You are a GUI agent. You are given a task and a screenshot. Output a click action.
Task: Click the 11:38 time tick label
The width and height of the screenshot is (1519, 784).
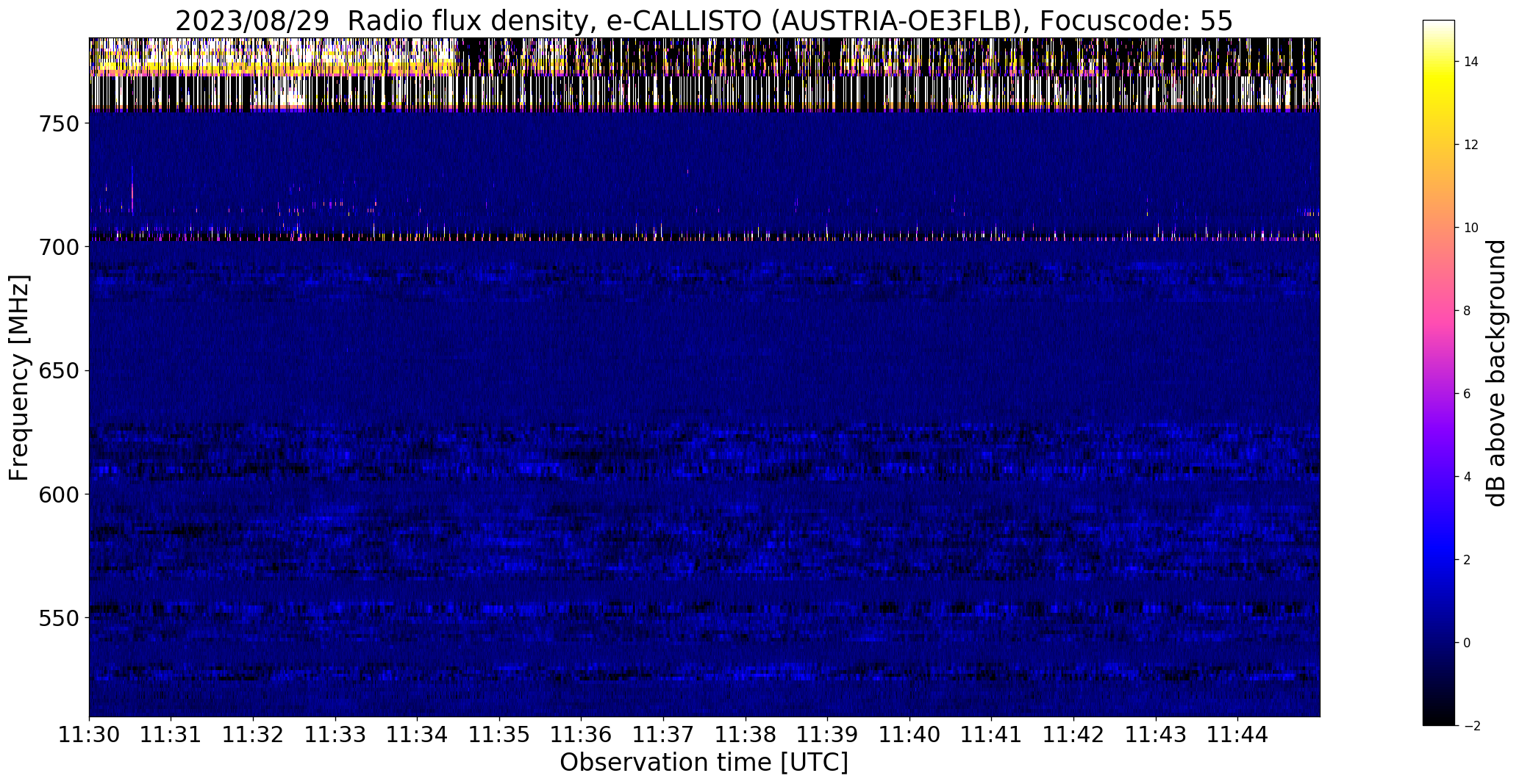tap(746, 735)
